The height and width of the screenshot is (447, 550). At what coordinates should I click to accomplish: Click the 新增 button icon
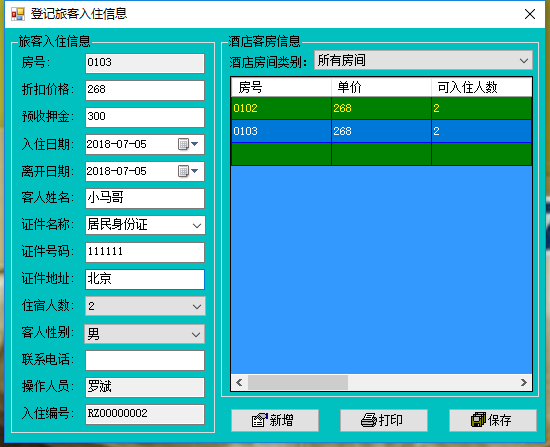(260, 420)
